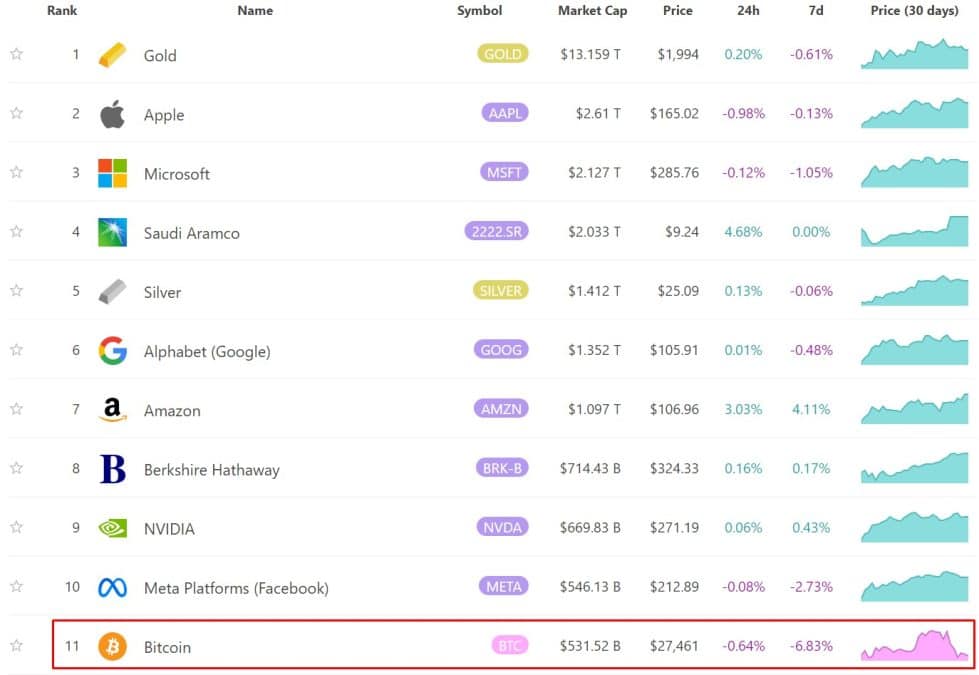Sort by the Name column header
This screenshot has height=675, width=979.
pos(255,11)
